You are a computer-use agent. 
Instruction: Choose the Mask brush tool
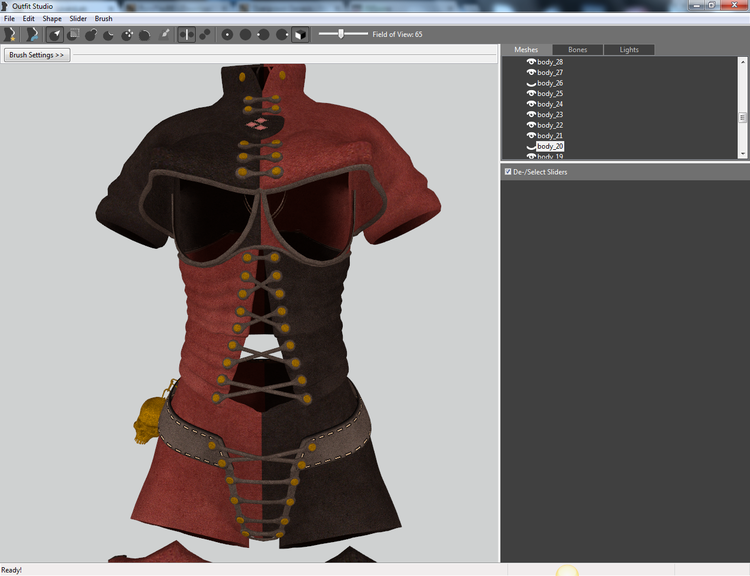coord(73,34)
